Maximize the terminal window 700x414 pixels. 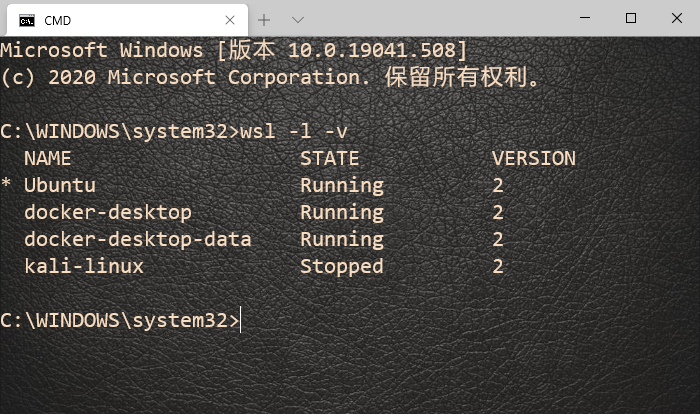[x=631, y=18]
